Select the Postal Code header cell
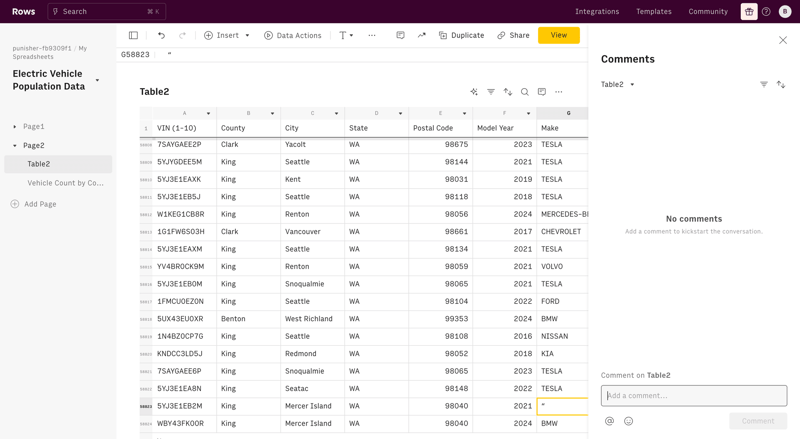The height and width of the screenshot is (439, 800). [440, 128]
